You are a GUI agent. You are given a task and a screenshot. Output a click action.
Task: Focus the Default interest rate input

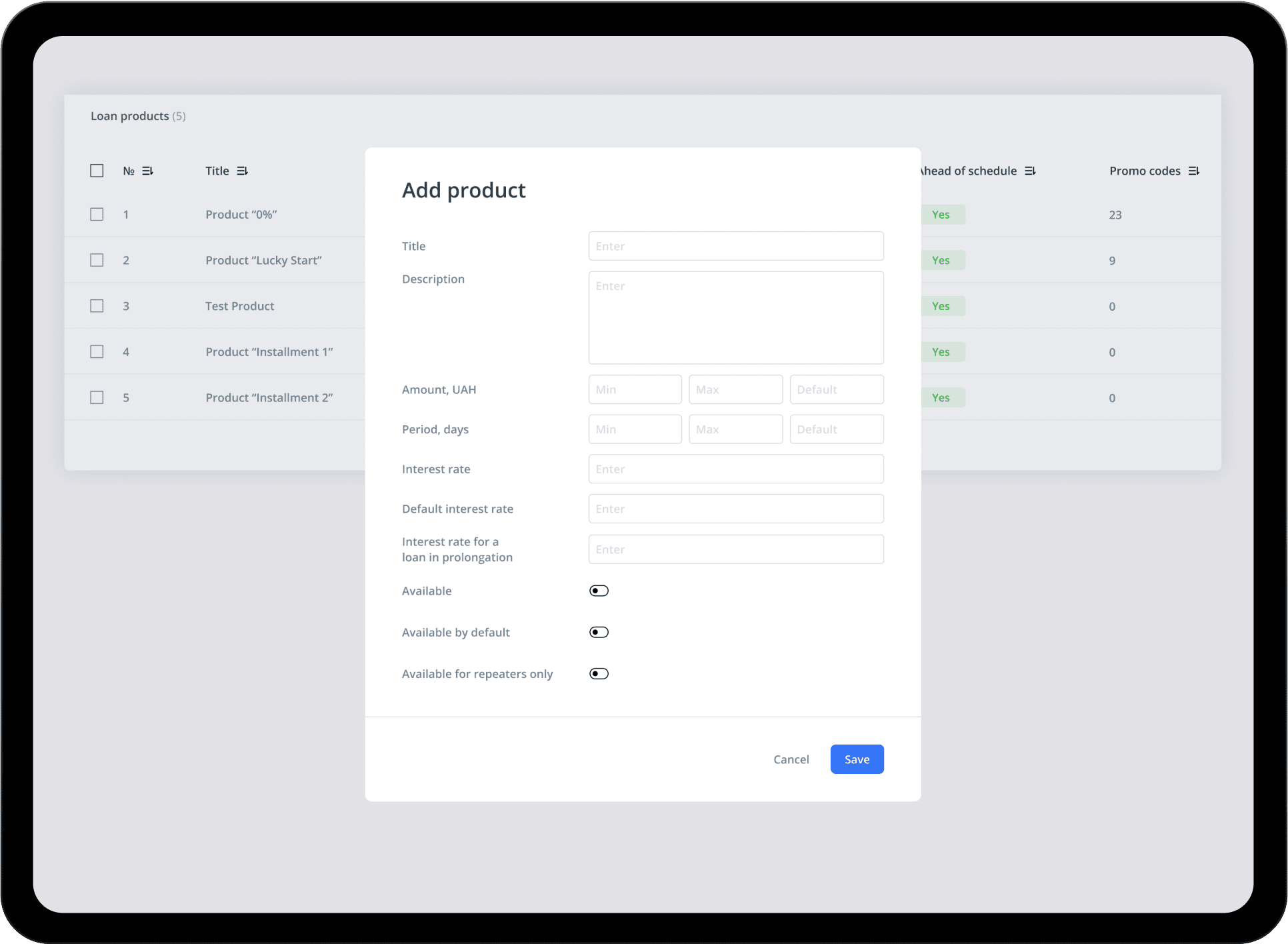(x=736, y=509)
